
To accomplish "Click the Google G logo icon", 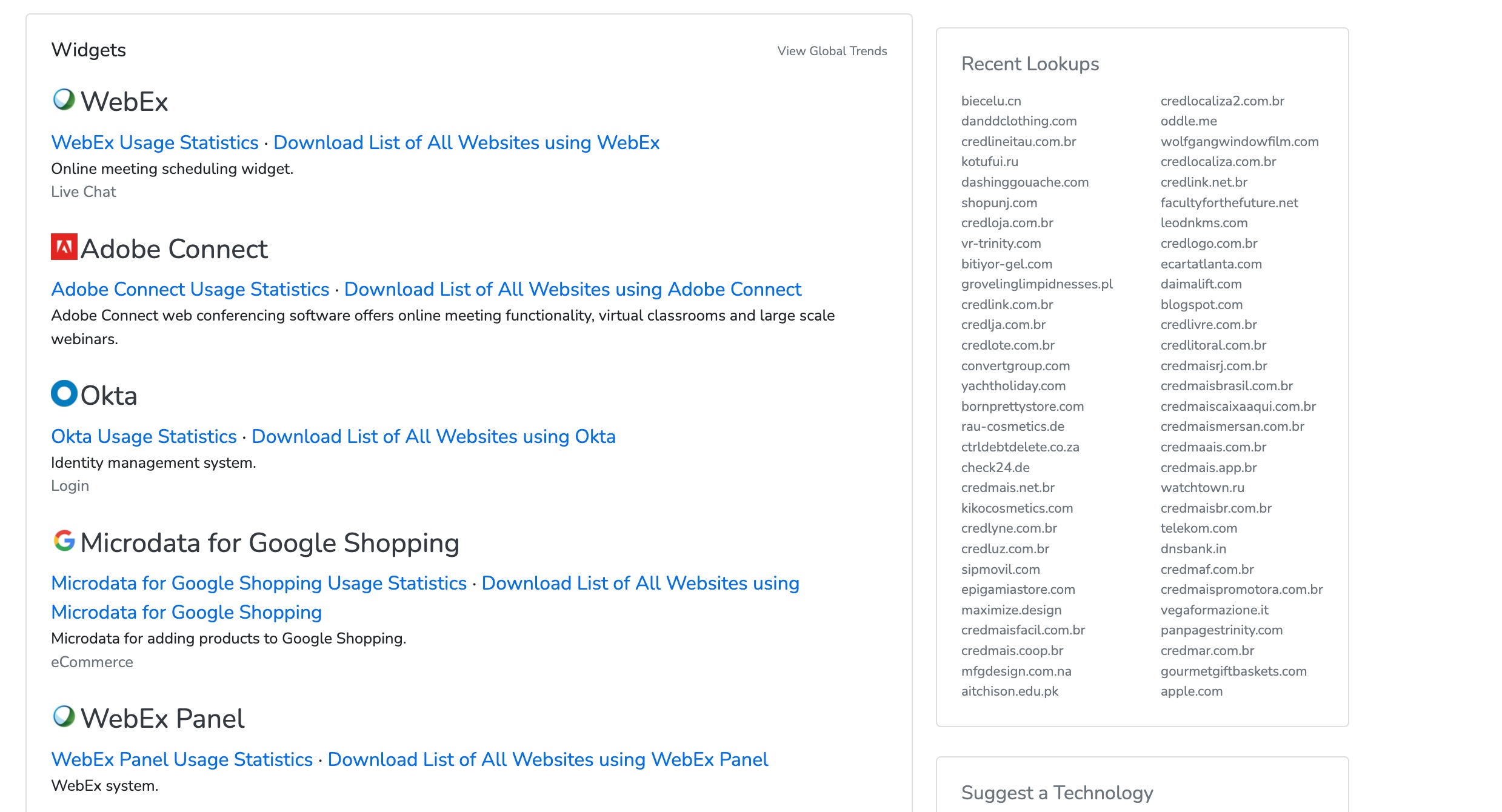I will coord(64,541).
